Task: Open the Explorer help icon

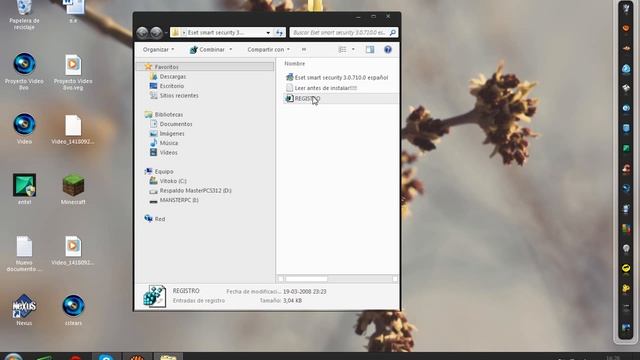Action: 388,49
